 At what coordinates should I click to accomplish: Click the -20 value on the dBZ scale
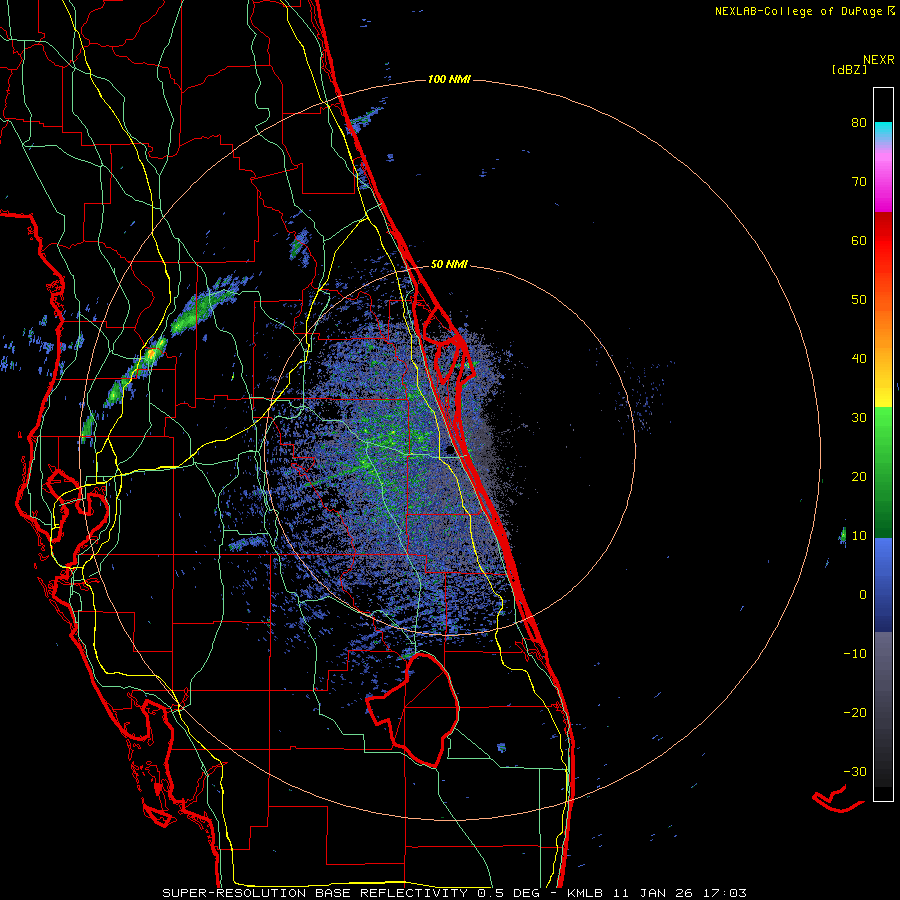pos(855,713)
